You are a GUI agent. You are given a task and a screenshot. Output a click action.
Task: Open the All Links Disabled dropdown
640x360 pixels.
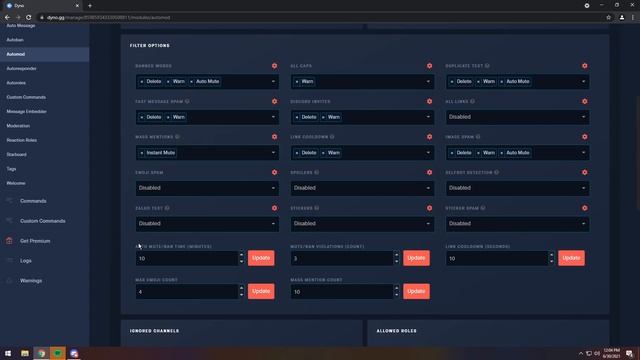pos(517,117)
